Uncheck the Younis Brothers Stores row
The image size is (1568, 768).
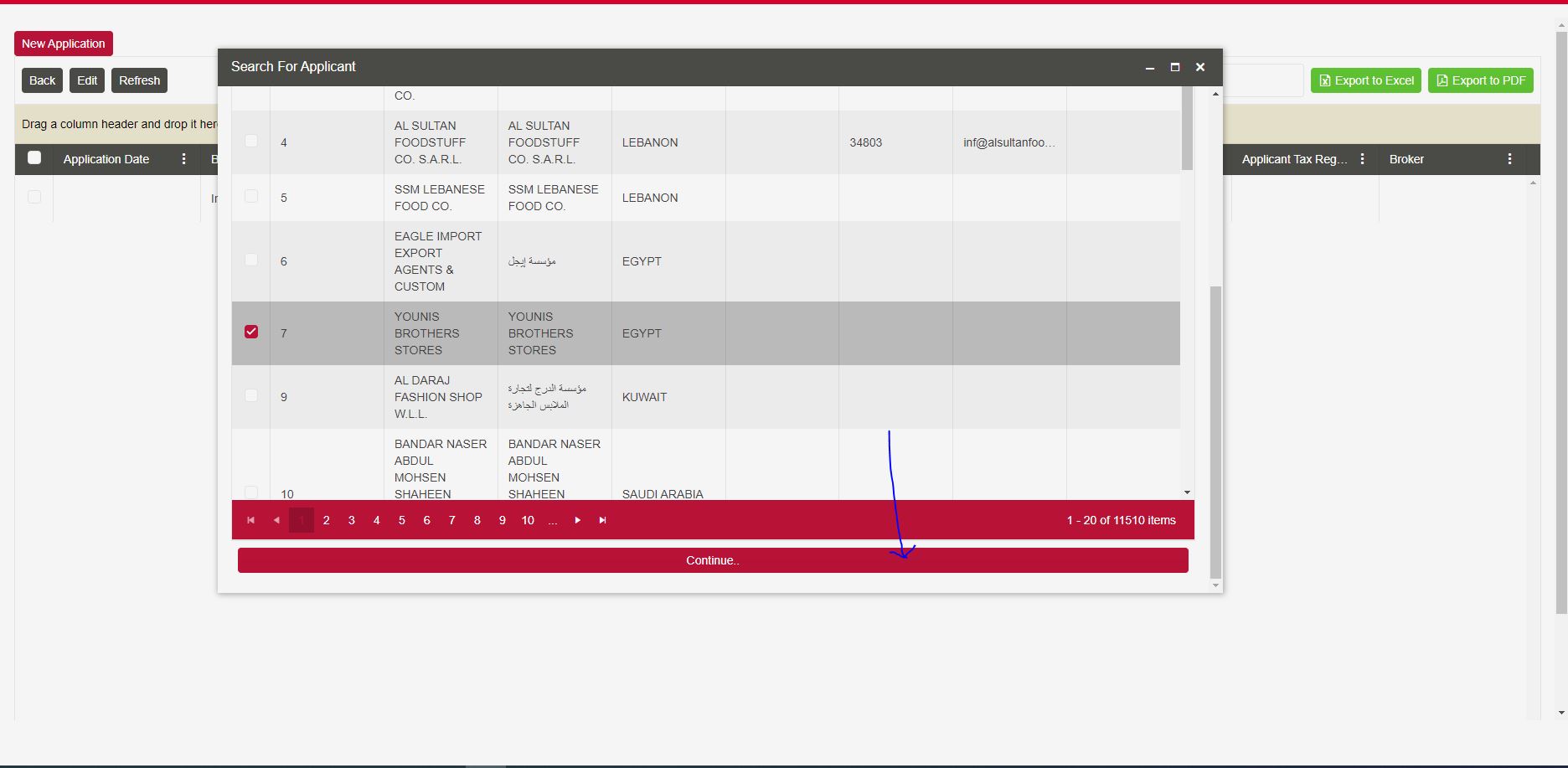coord(251,332)
